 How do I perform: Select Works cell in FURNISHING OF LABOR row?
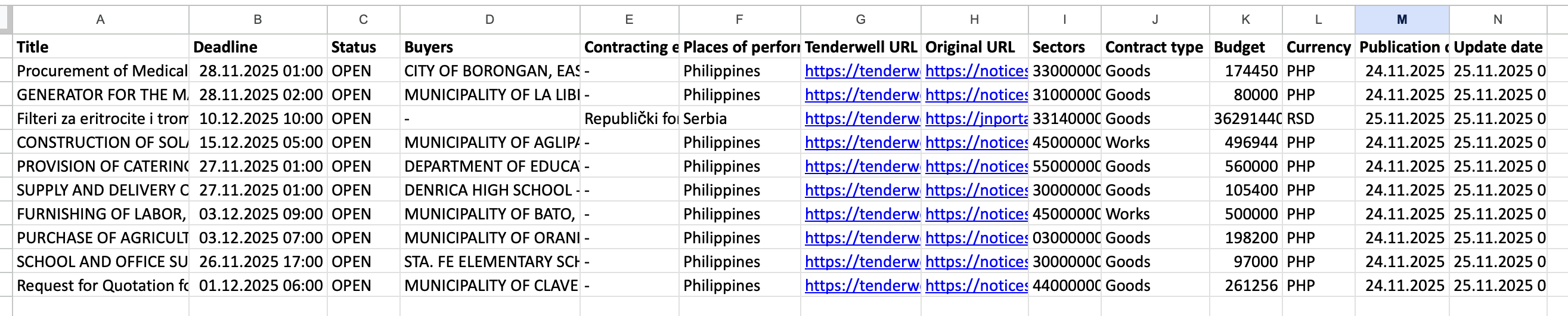click(1154, 213)
